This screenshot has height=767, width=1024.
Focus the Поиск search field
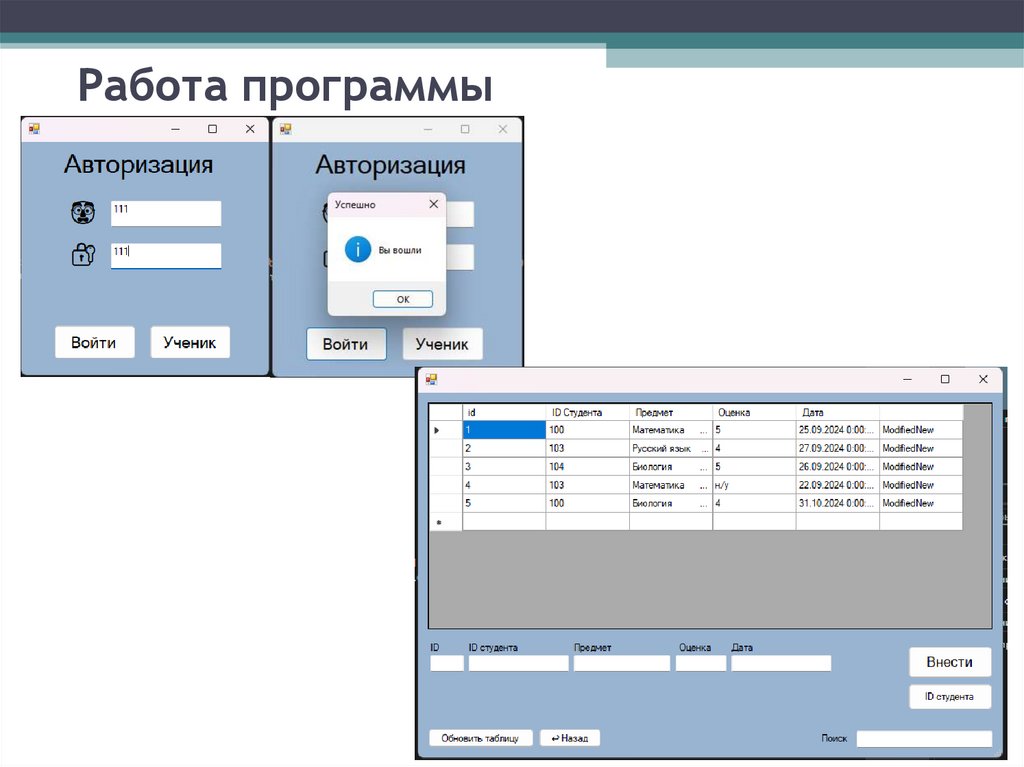coord(924,739)
